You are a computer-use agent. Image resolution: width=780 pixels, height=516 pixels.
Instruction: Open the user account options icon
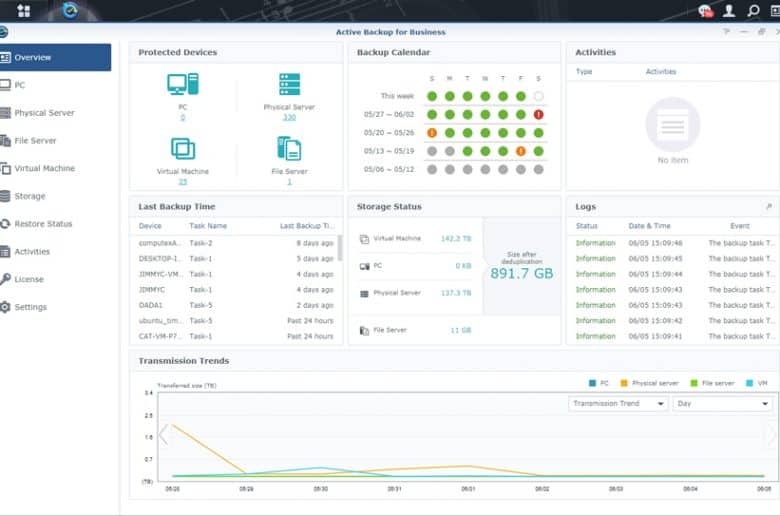pos(729,10)
